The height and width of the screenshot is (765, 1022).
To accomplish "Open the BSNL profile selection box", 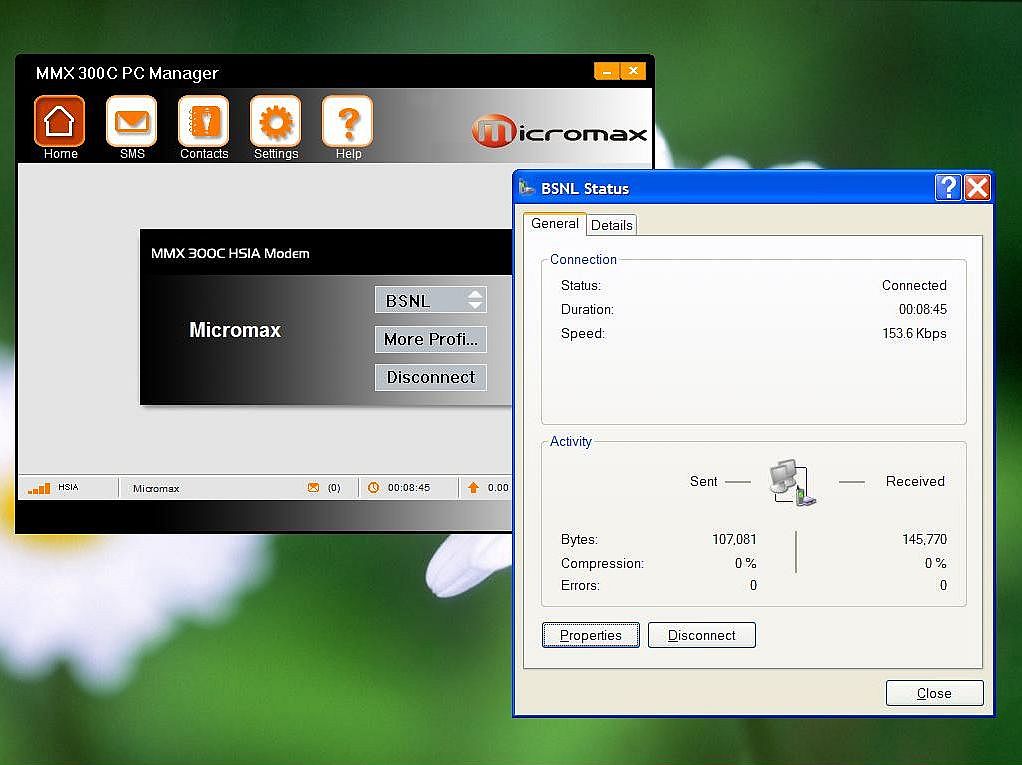I will [x=430, y=300].
